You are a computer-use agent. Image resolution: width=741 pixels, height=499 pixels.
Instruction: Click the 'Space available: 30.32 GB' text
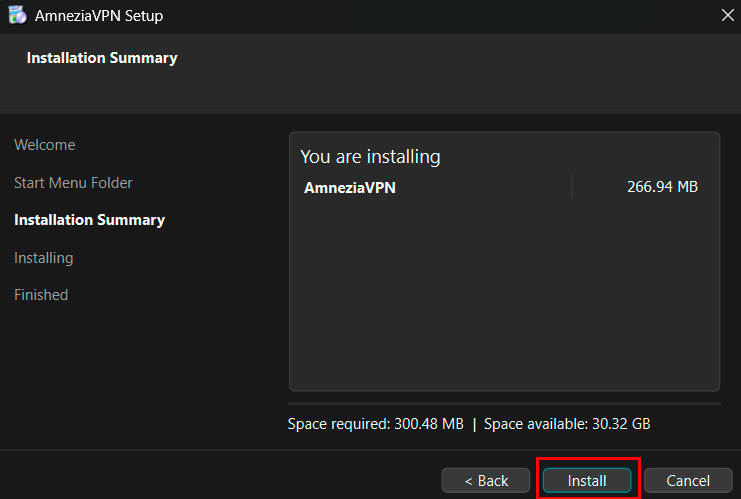coord(567,424)
